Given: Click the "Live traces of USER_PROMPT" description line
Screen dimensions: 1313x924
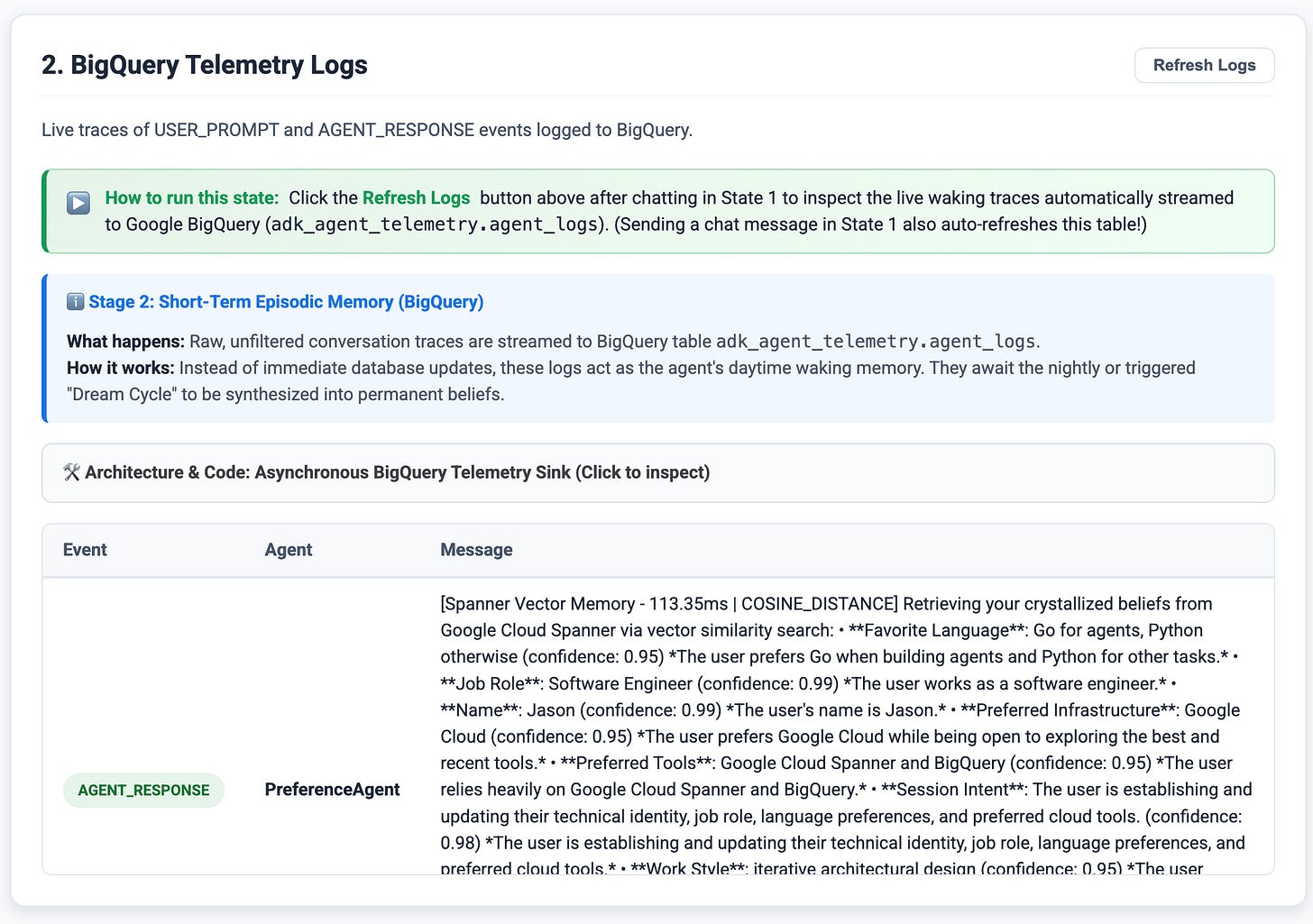Looking at the screenshot, I should pos(367,130).
